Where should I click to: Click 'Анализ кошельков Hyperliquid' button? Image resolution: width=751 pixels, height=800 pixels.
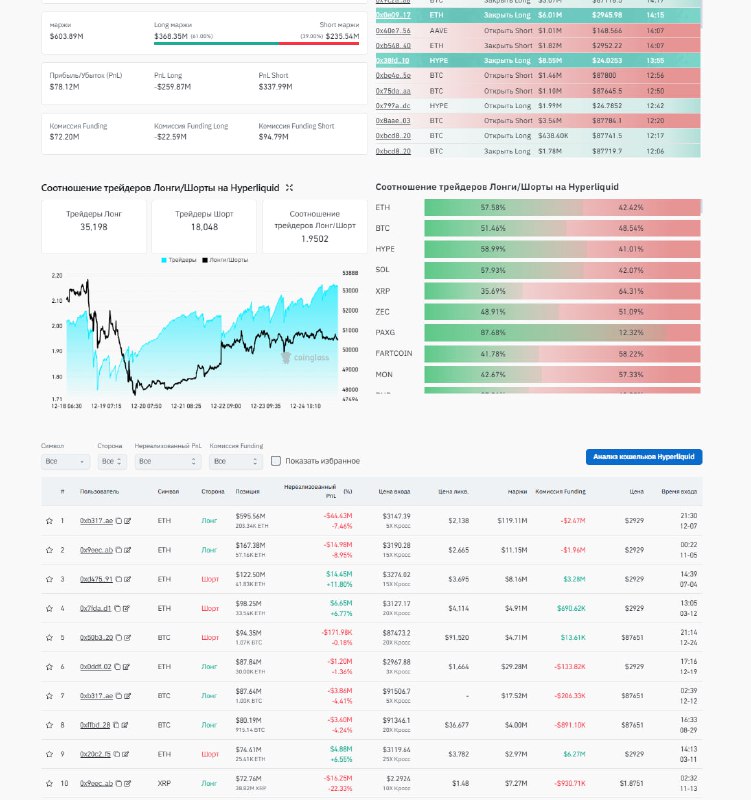(643, 457)
